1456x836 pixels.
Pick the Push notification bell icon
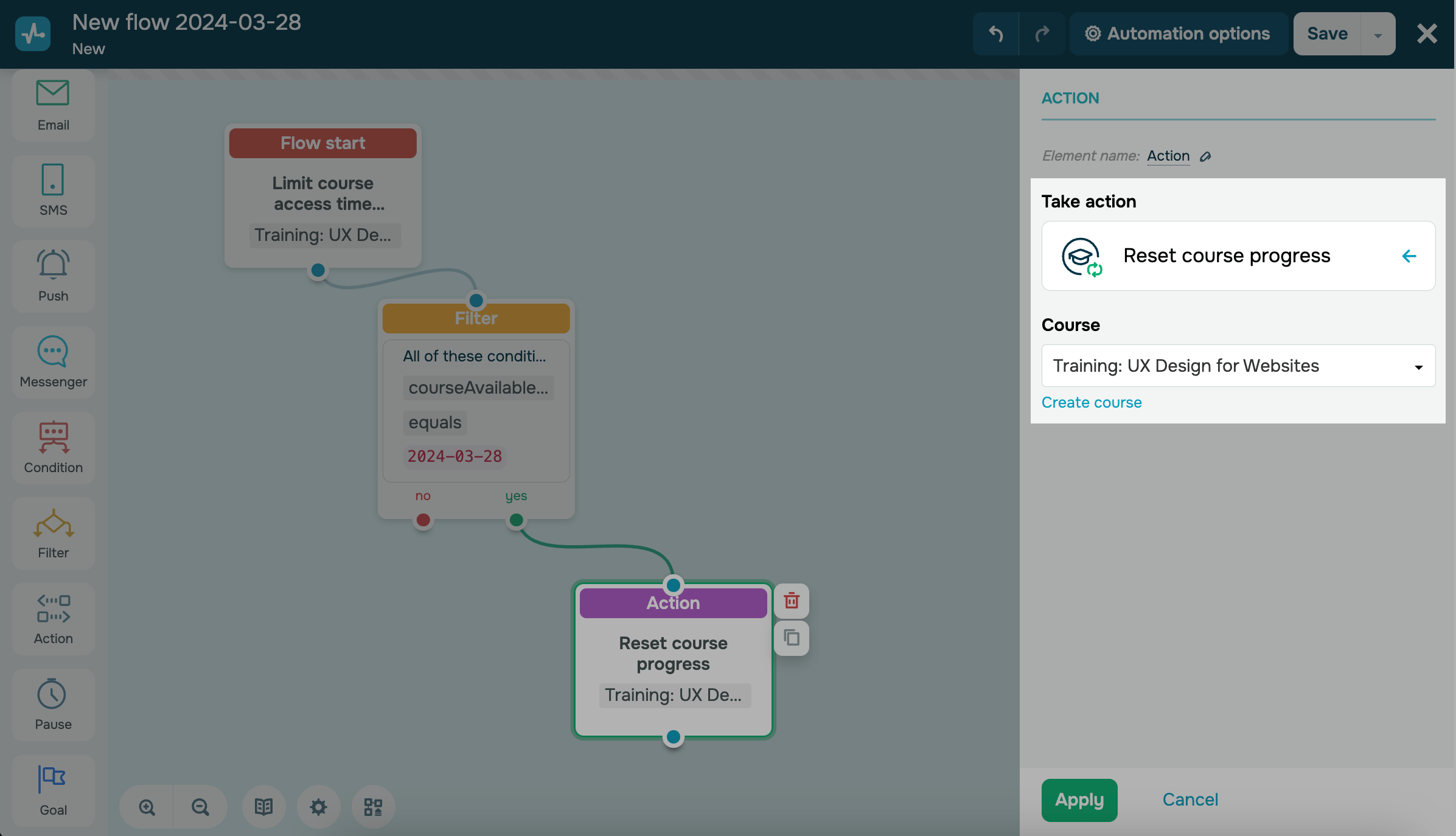(53, 264)
